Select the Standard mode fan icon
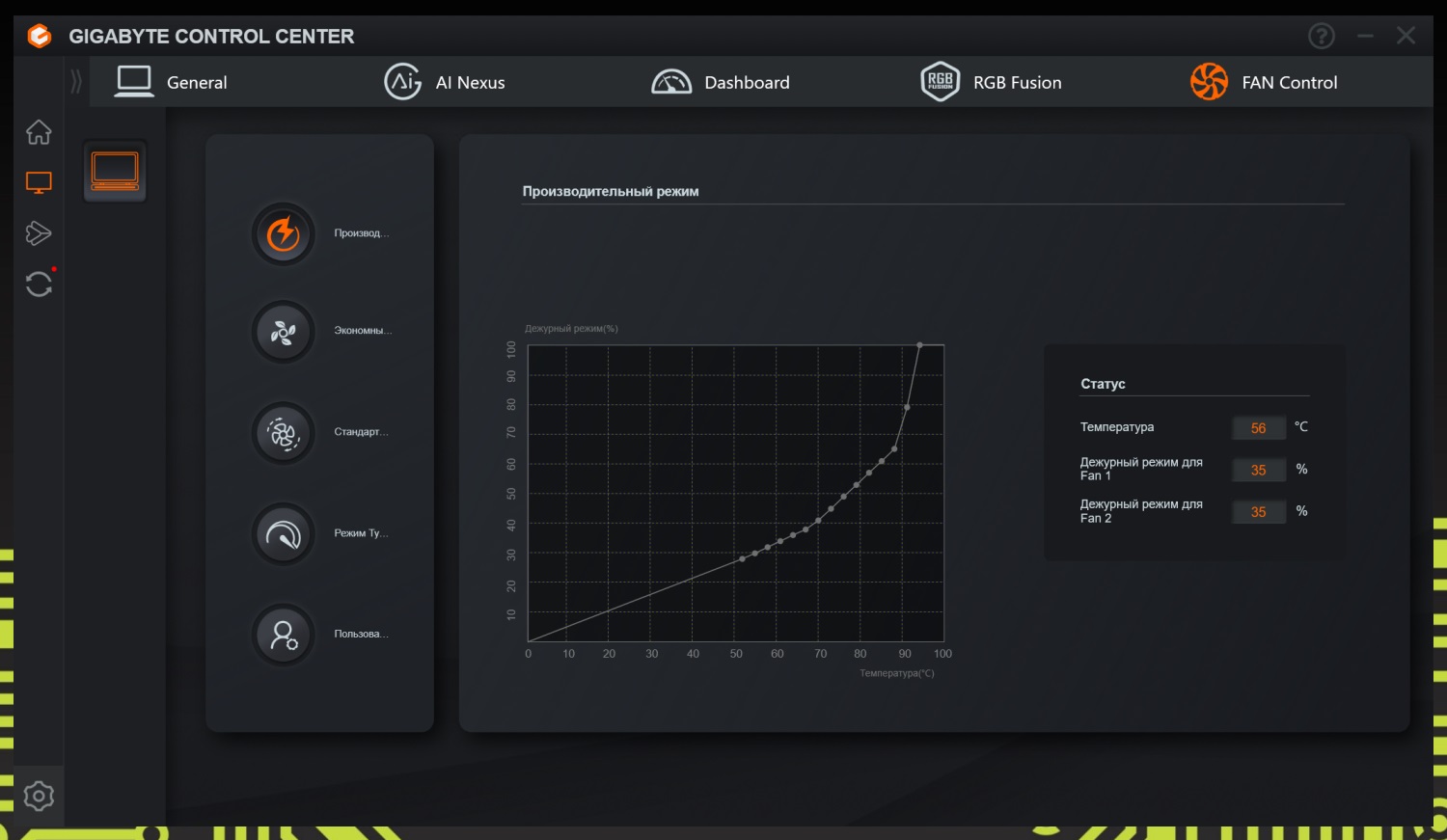 284,433
